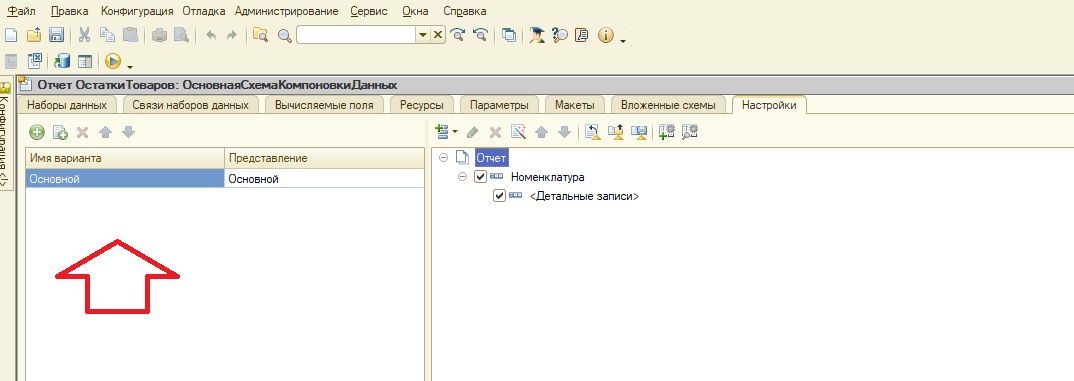Add new settings variant green plus
The height and width of the screenshot is (381, 1074).
[x=37, y=132]
